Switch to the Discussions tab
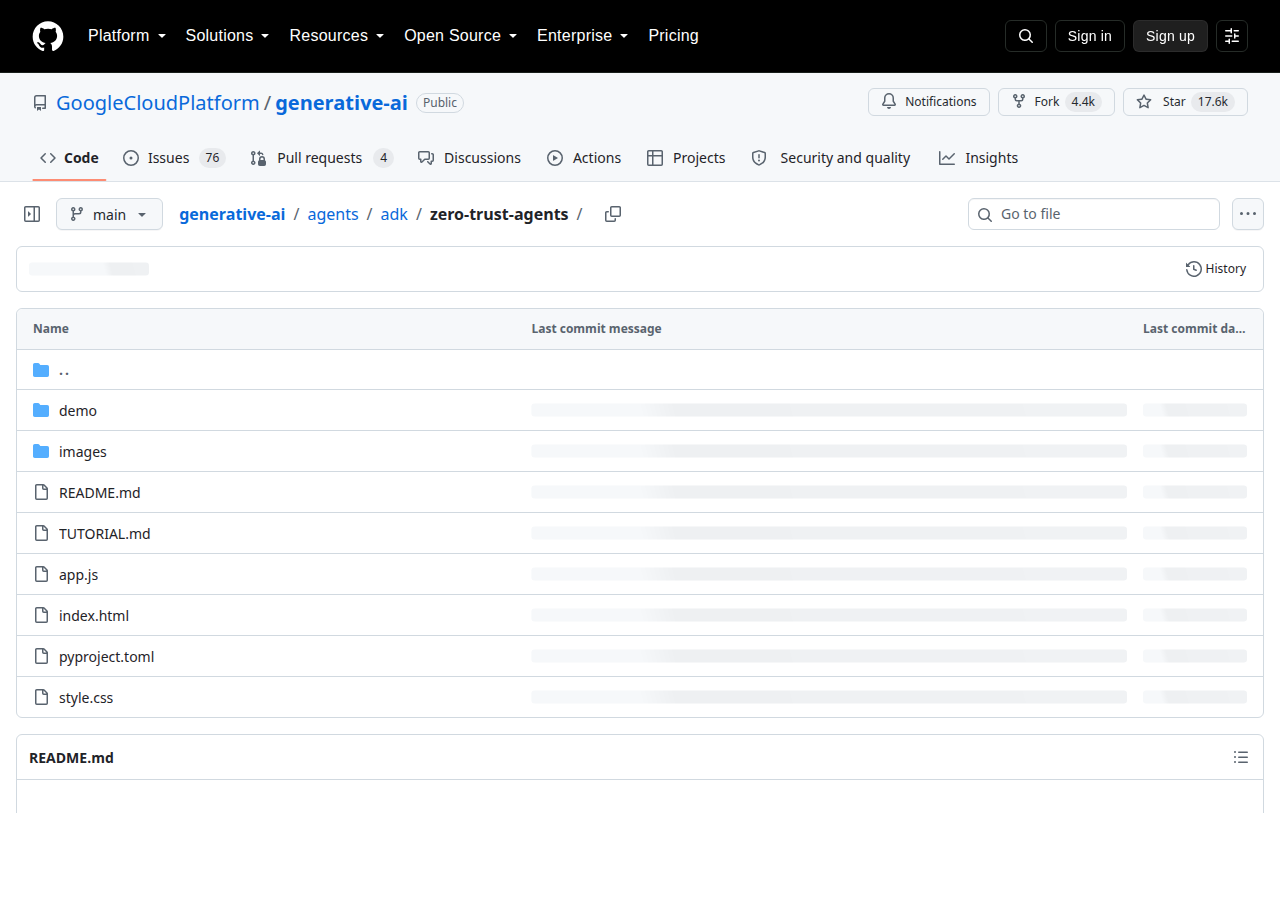 click(x=469, y=158)
